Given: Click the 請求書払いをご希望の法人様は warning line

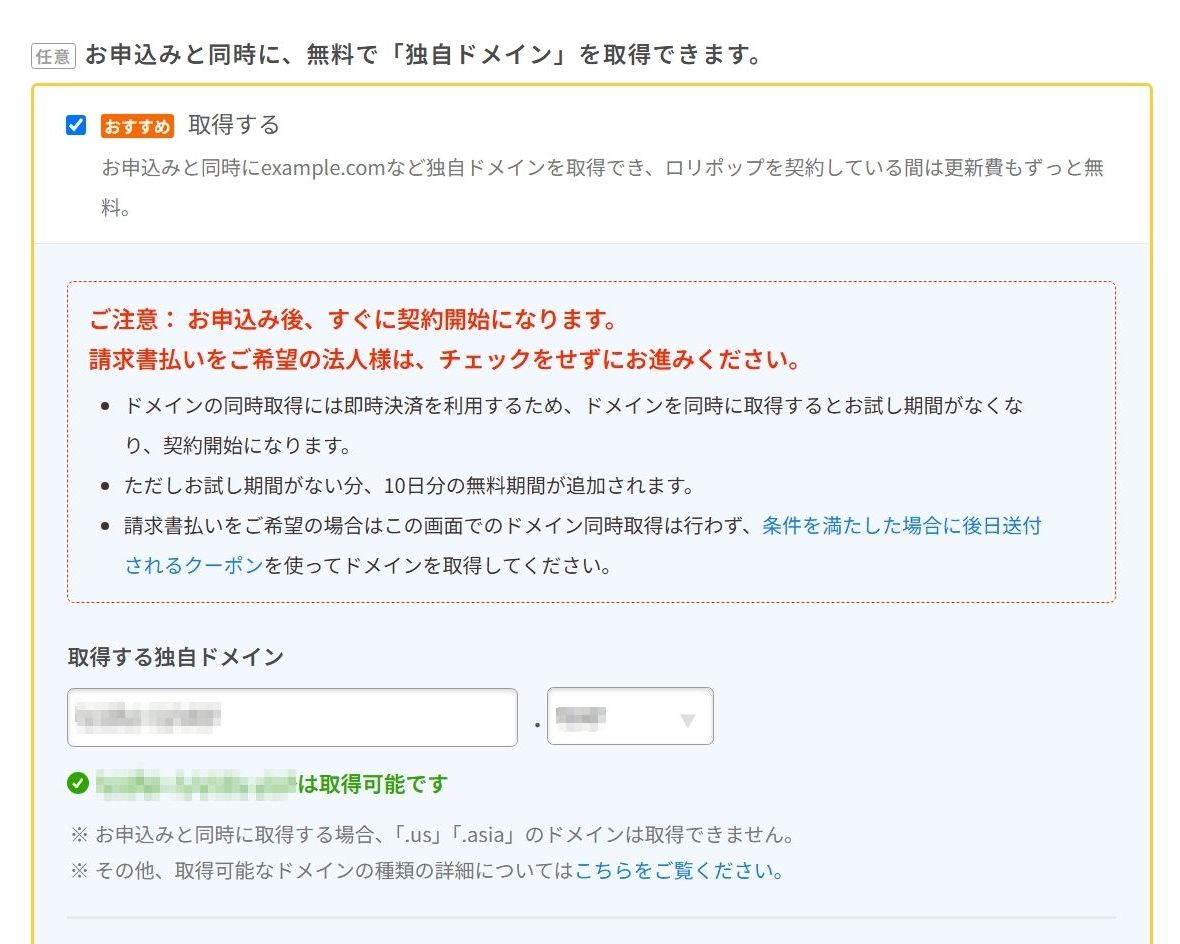Looking at the screenshot, I should [445, 359].
